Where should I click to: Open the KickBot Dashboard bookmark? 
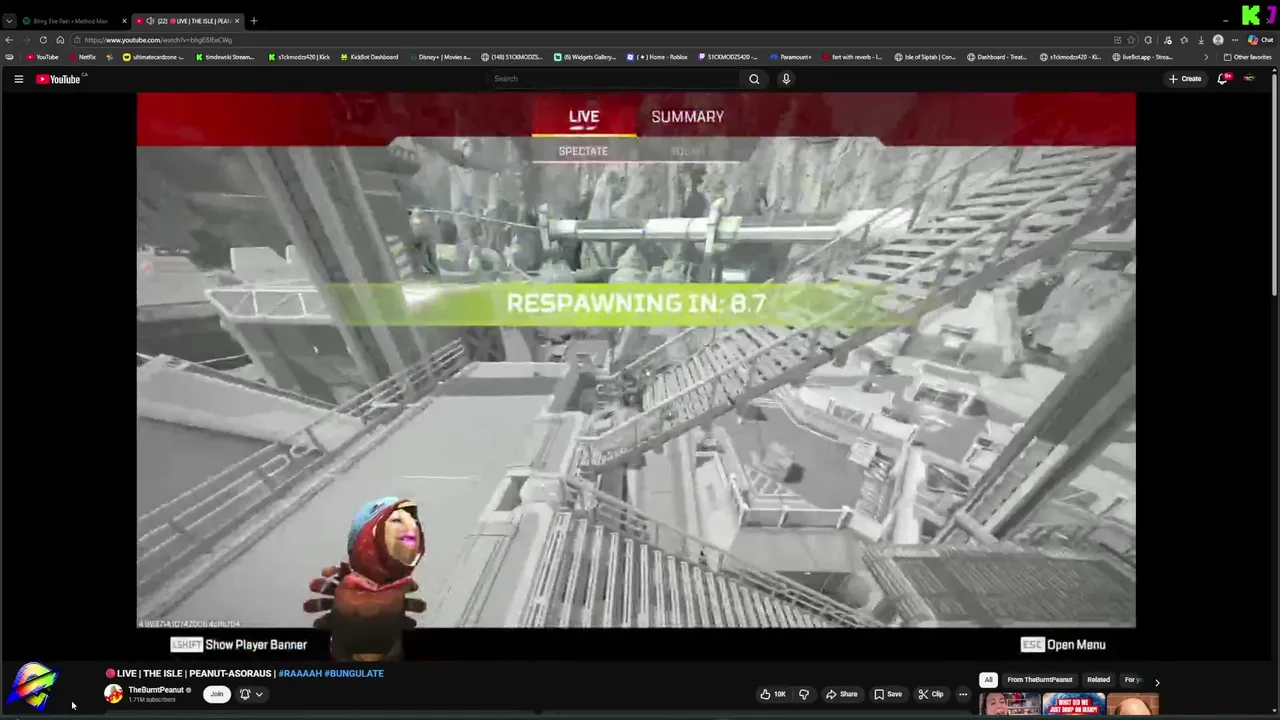tap(369, 57)
